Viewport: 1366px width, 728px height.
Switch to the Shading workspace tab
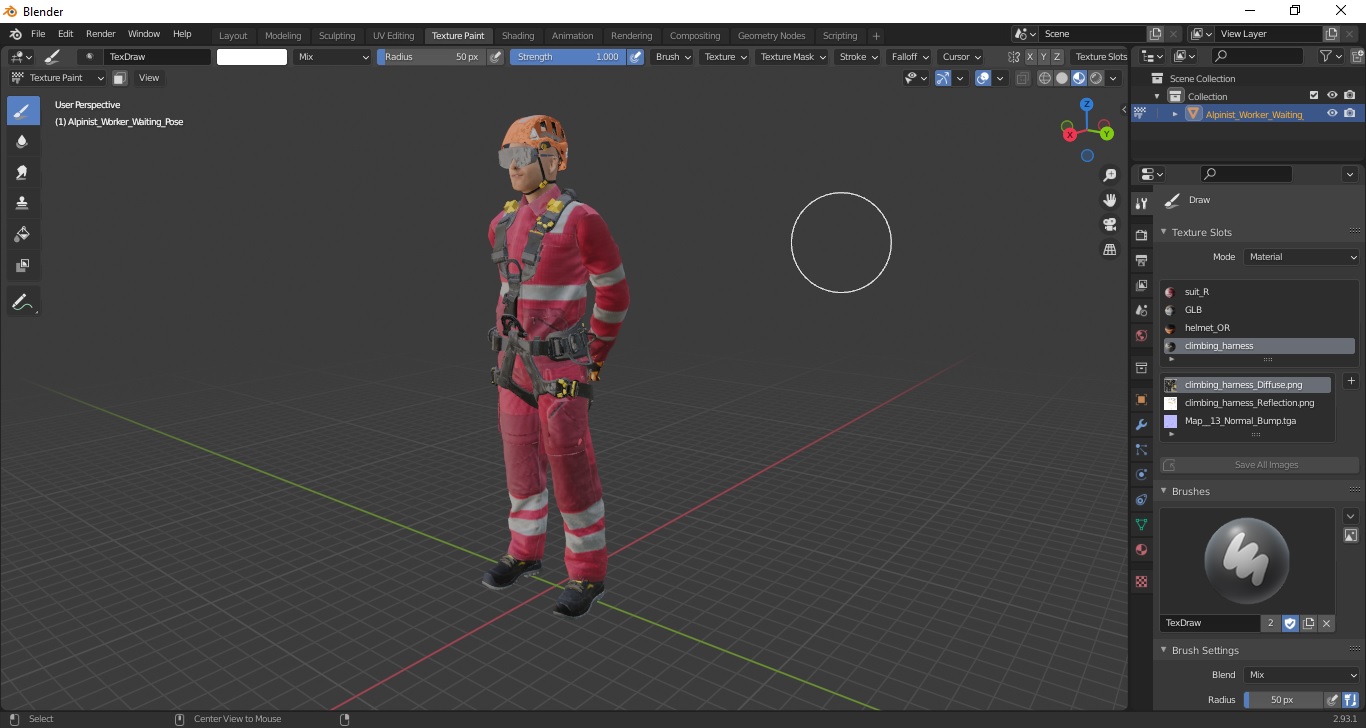click(518, 36)
